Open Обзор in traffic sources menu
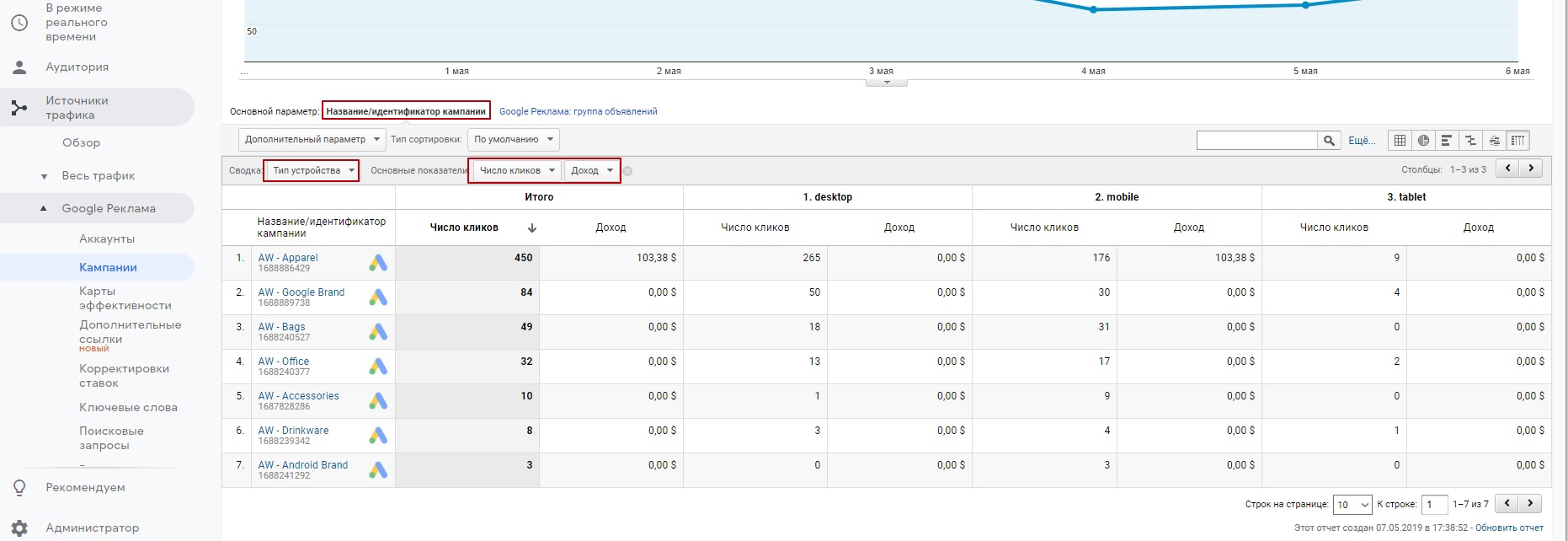Image resolution: width=1568 pixels, height=541 pixels. 81,142
